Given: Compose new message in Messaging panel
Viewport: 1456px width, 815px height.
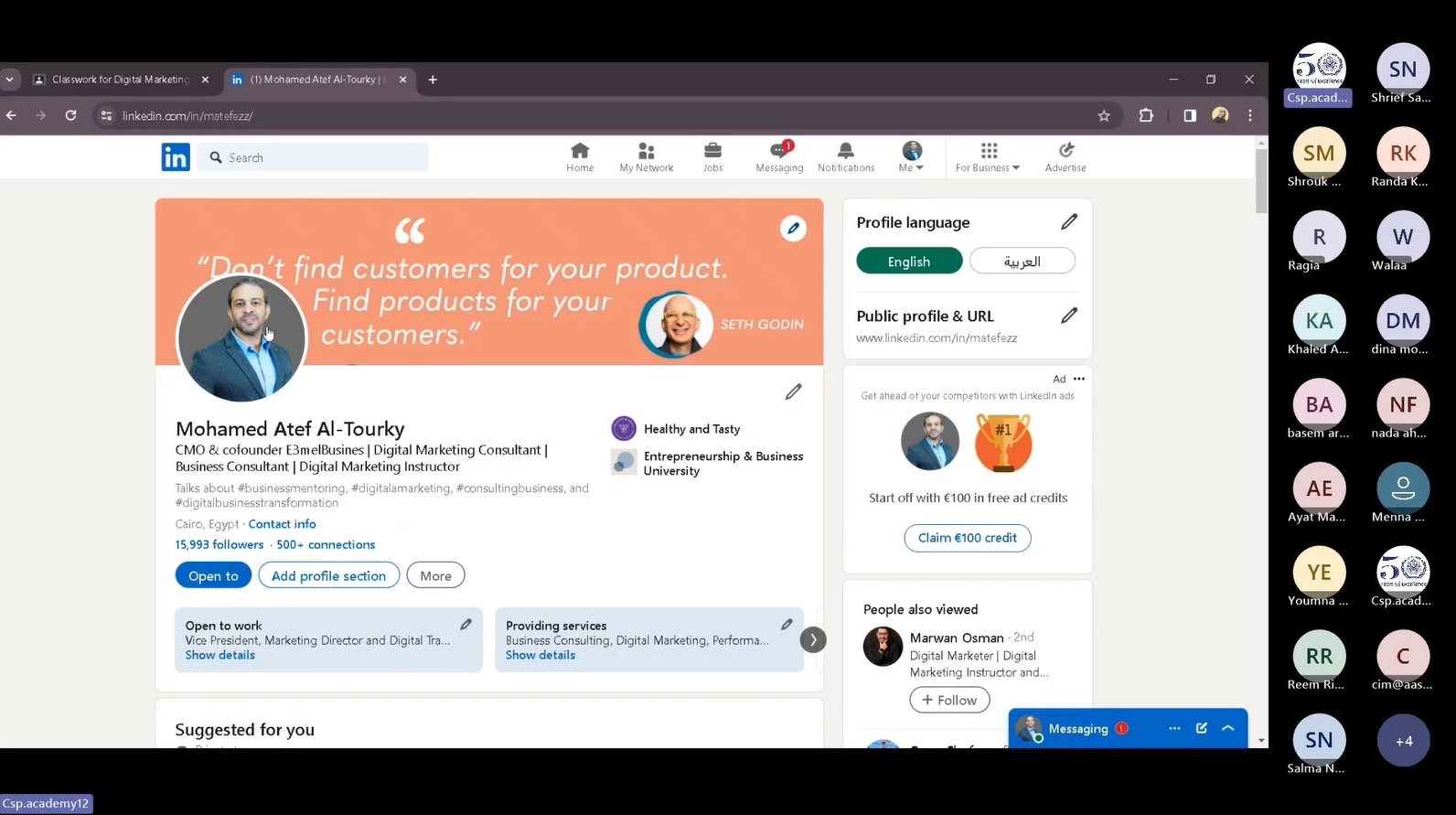Looking at the screenshot, I should tap(1202, 728).
